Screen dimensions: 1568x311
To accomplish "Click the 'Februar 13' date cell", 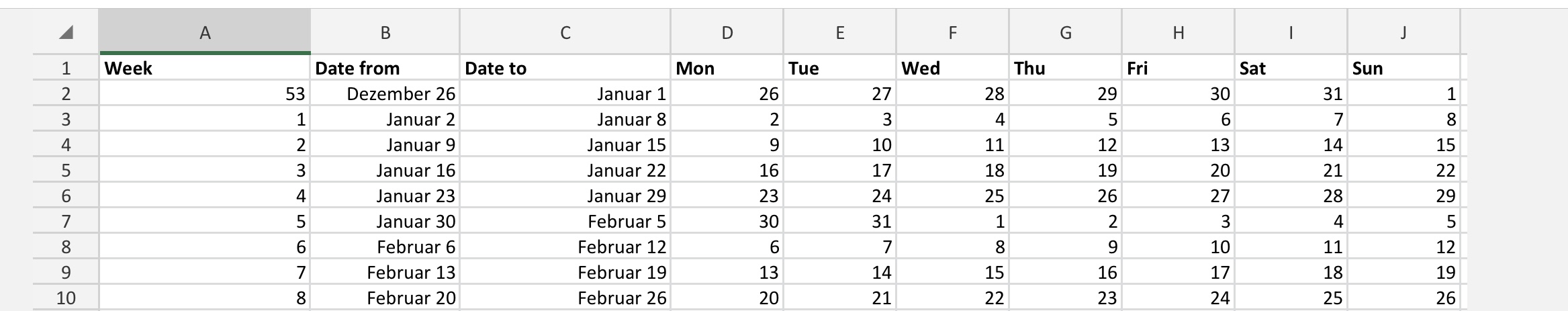I will point(385,273).
